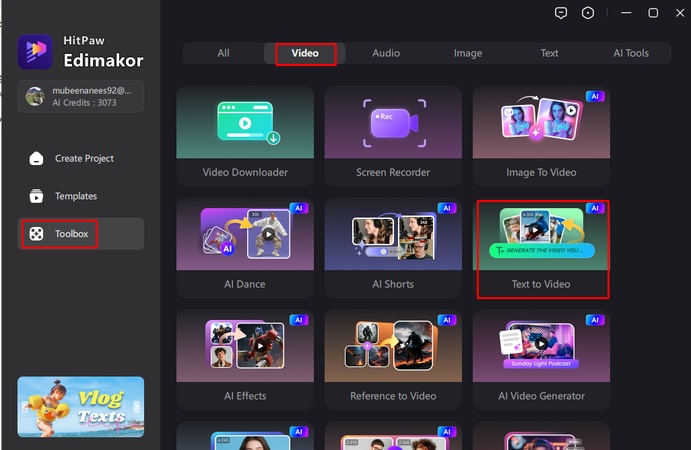
Task: Switch to the AI Tools tab
Action: pos(631,53)
